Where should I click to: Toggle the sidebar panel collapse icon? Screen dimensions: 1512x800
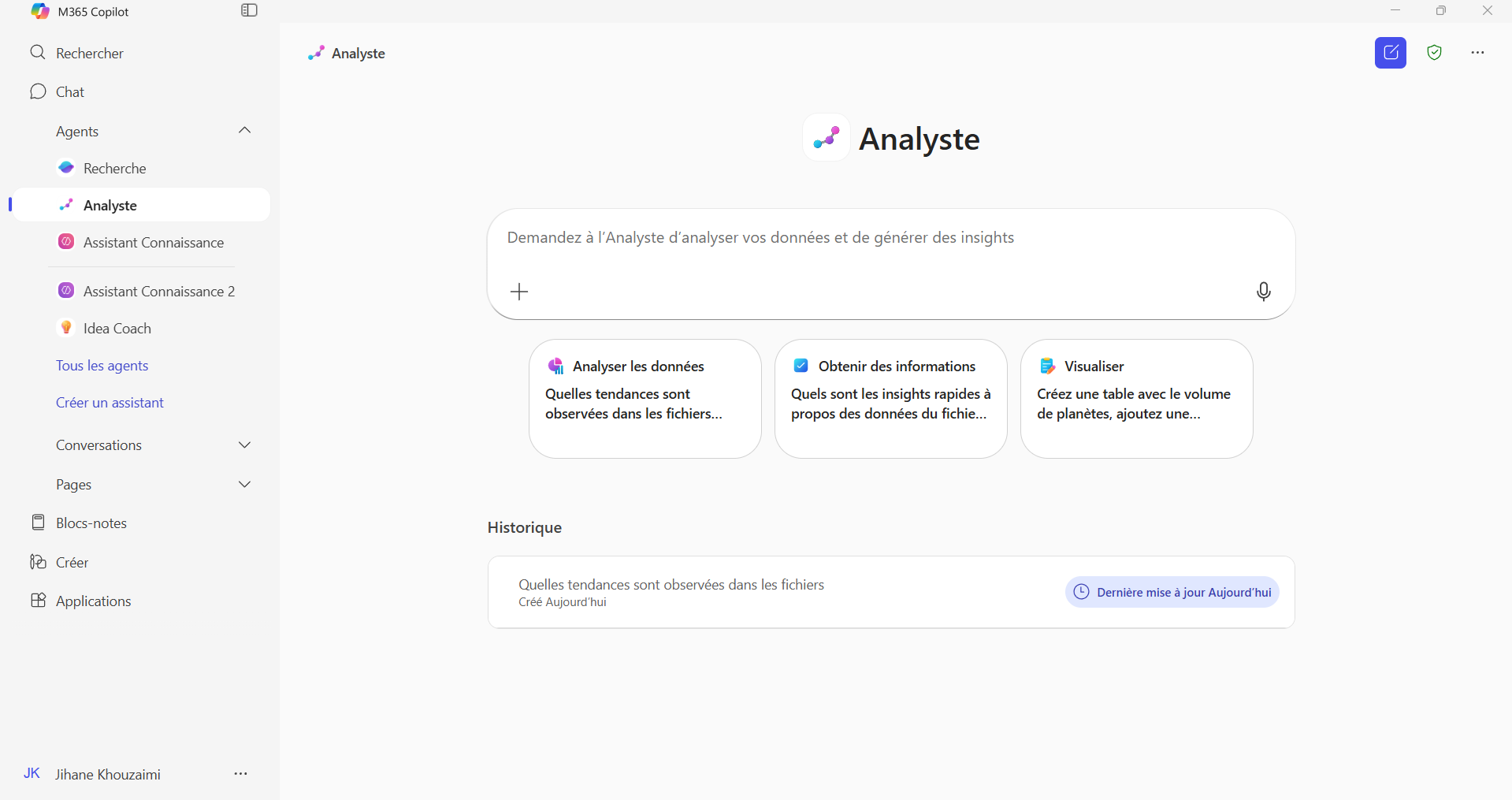pyautogui.click(x=249, y=10)
